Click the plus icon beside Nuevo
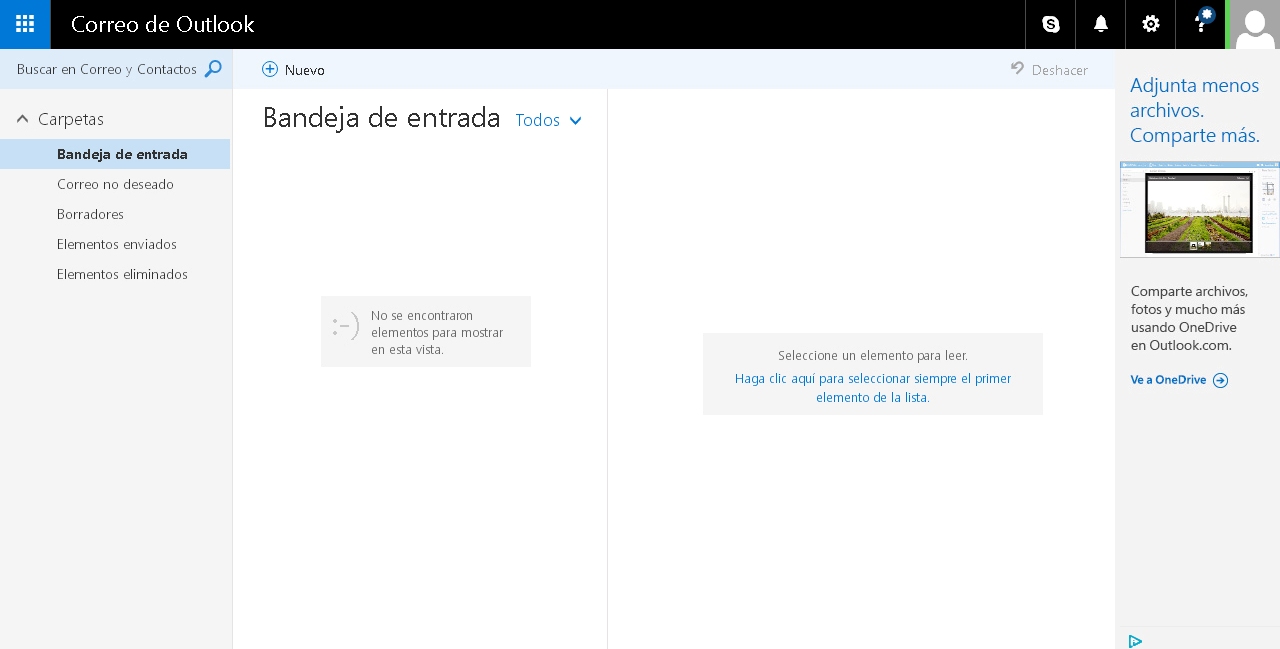Image resolution: width=1280 pixels, height=649 pixels. point(270,69)
